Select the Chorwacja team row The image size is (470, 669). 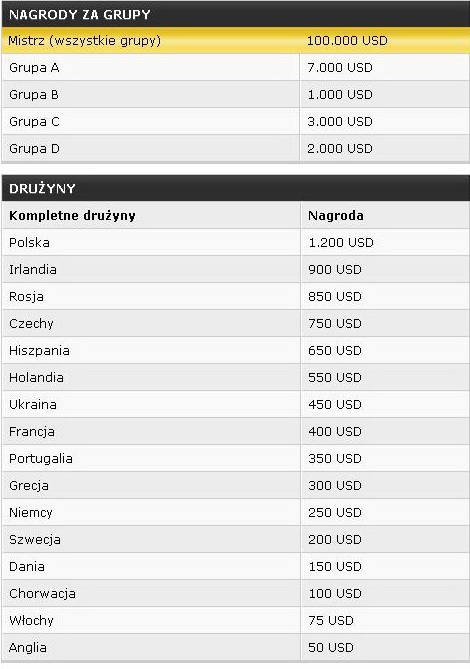235,593
